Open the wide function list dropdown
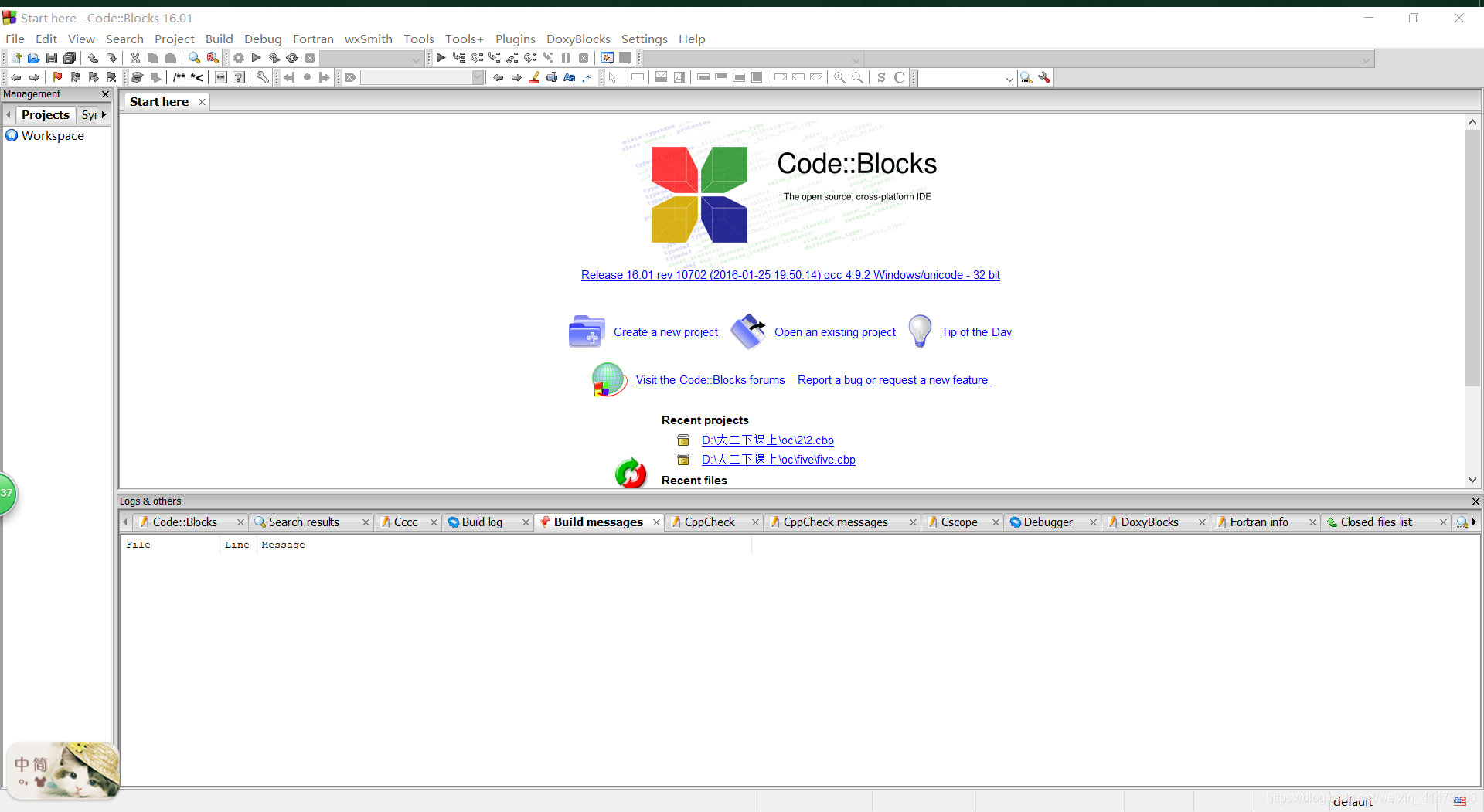The image size is (1484, 812). 1119,59
